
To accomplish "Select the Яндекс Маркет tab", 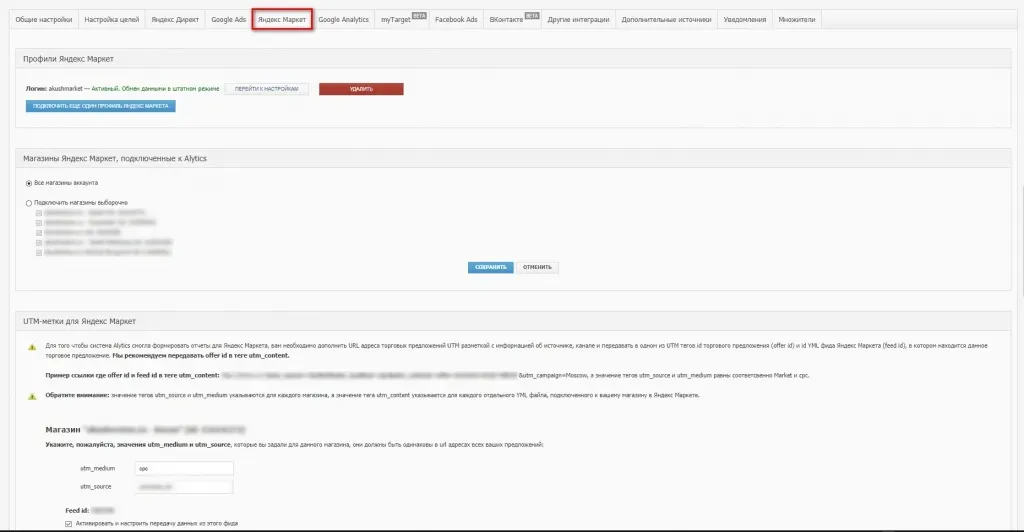I will [282, 20].
